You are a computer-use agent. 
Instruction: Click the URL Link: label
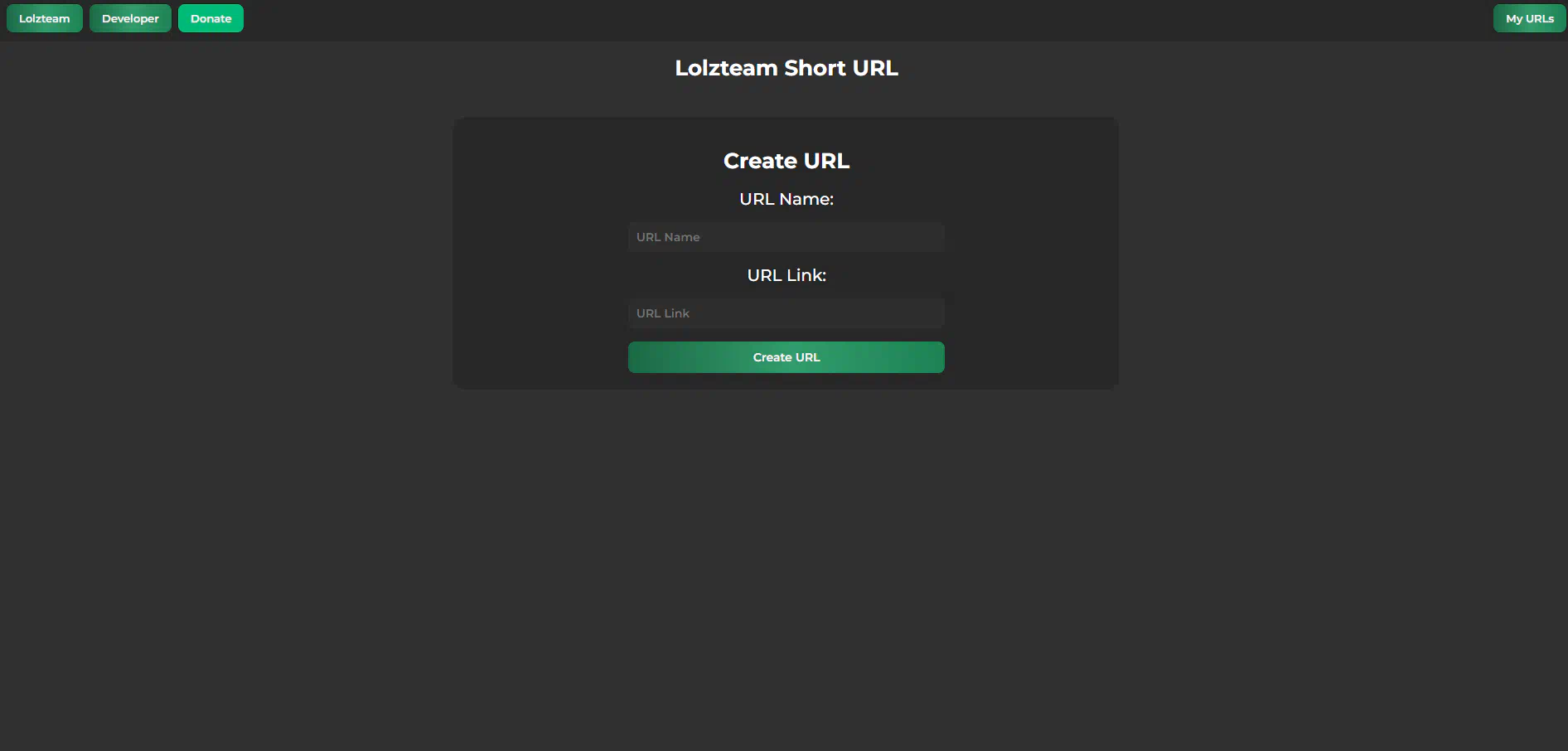(786, 275)
